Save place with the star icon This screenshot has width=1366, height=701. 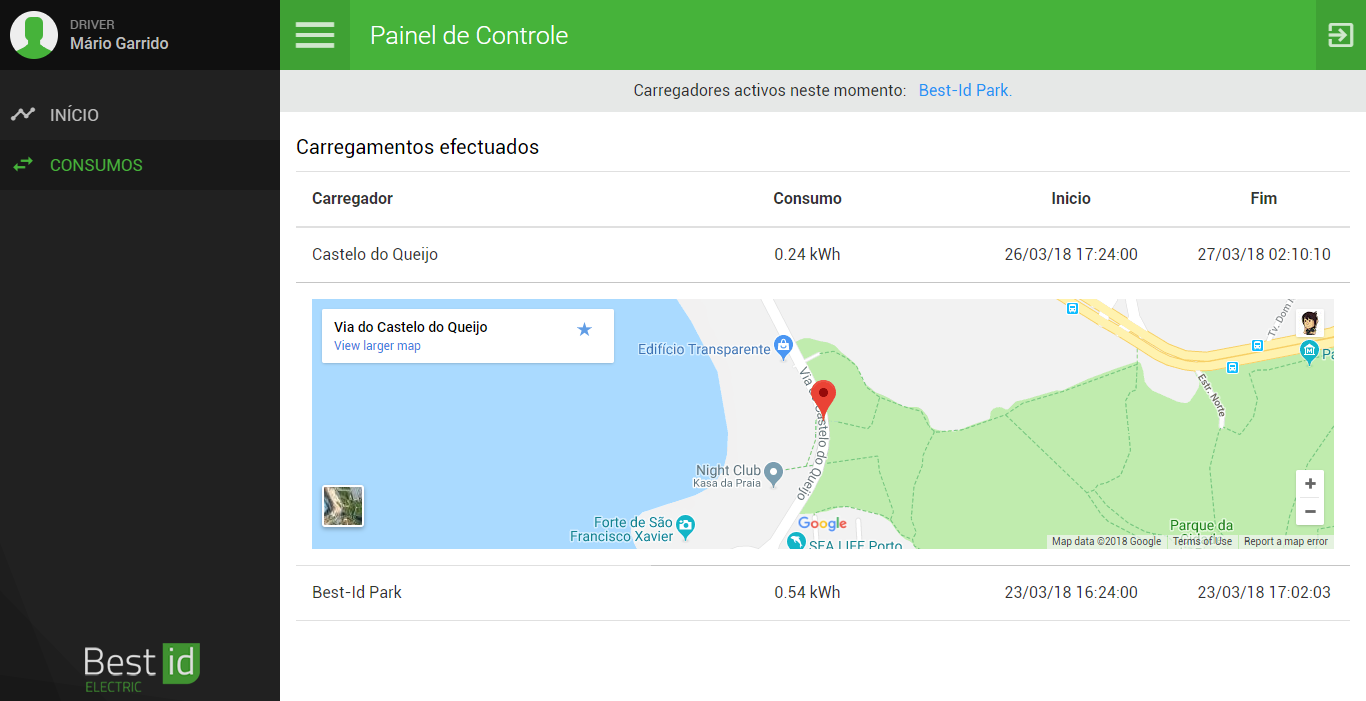(585, 329)
